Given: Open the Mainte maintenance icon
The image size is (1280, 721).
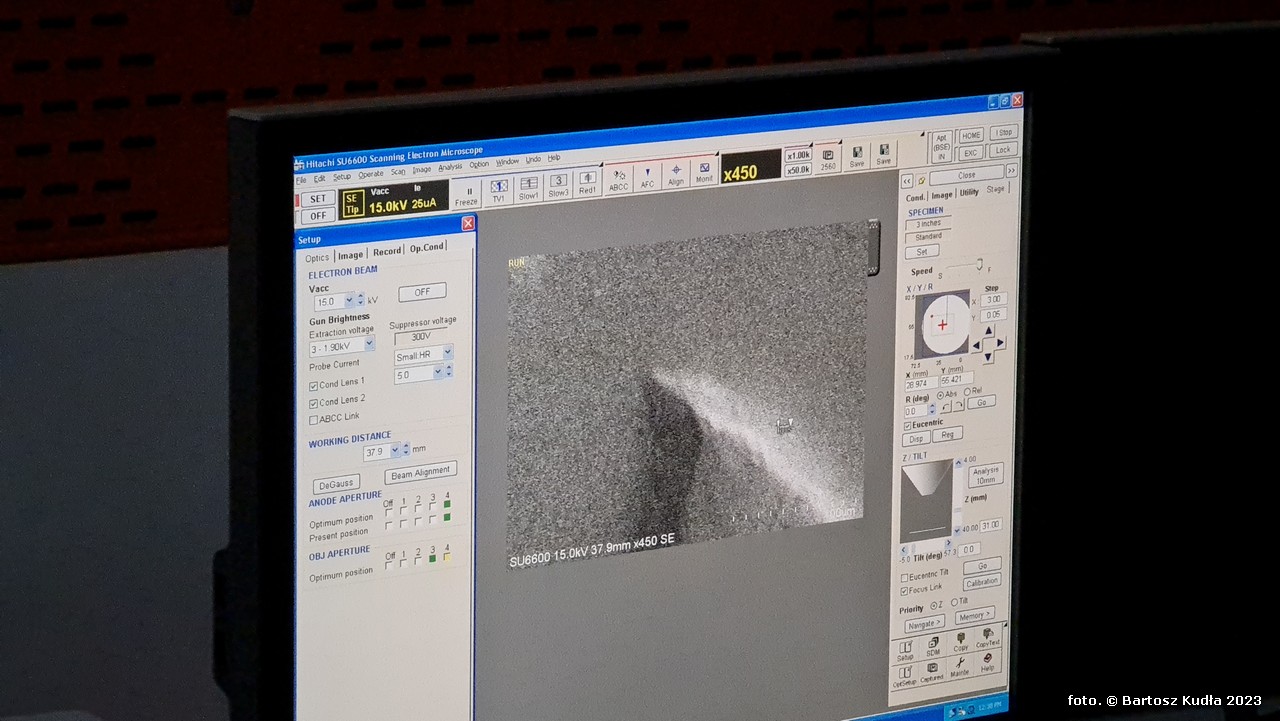Looking at the screenshot, I should (x=960, y=666).
